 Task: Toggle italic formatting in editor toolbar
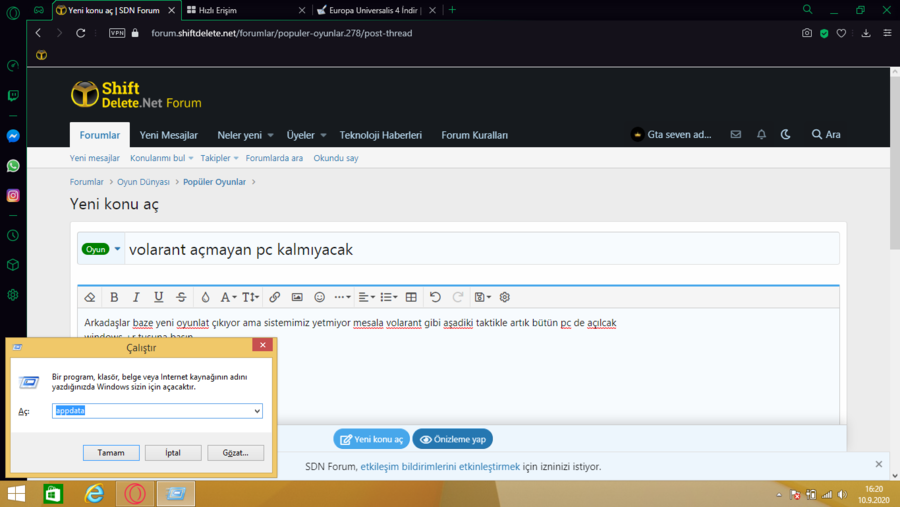coord(136,297)
